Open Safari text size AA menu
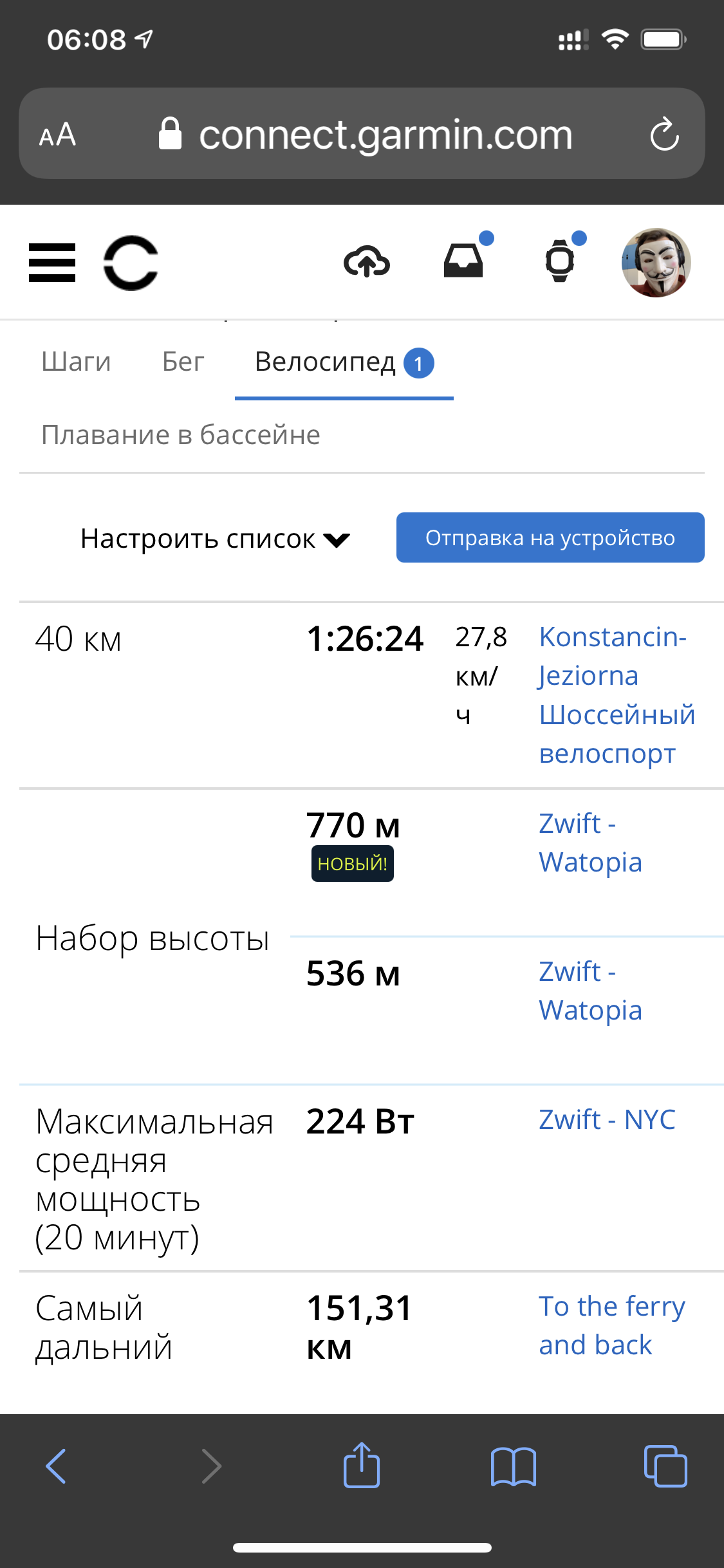This screenshot has height=1568, width=724. click(58, 135)
